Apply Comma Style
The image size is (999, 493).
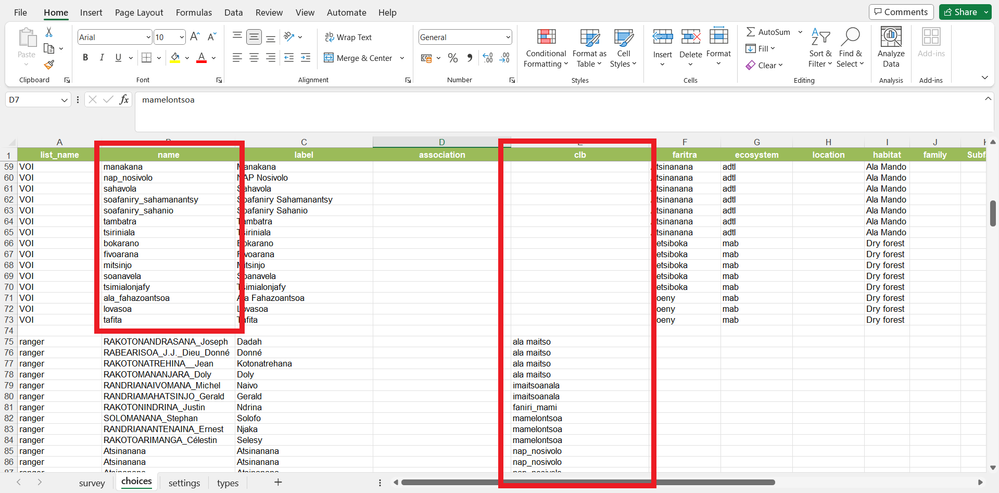pos(470,58)
